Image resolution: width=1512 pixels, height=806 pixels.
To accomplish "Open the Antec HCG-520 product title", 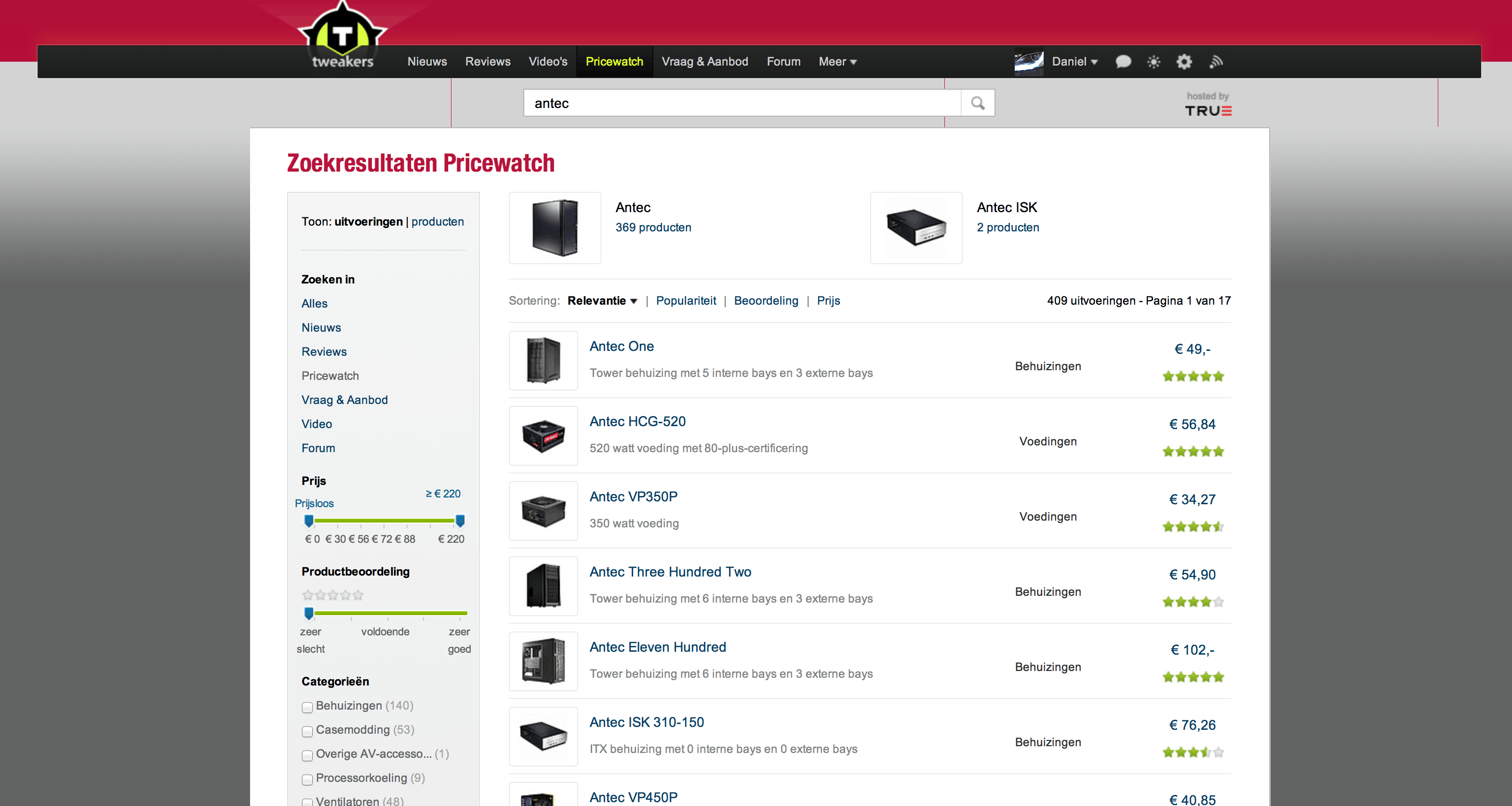I will [637, 421].
